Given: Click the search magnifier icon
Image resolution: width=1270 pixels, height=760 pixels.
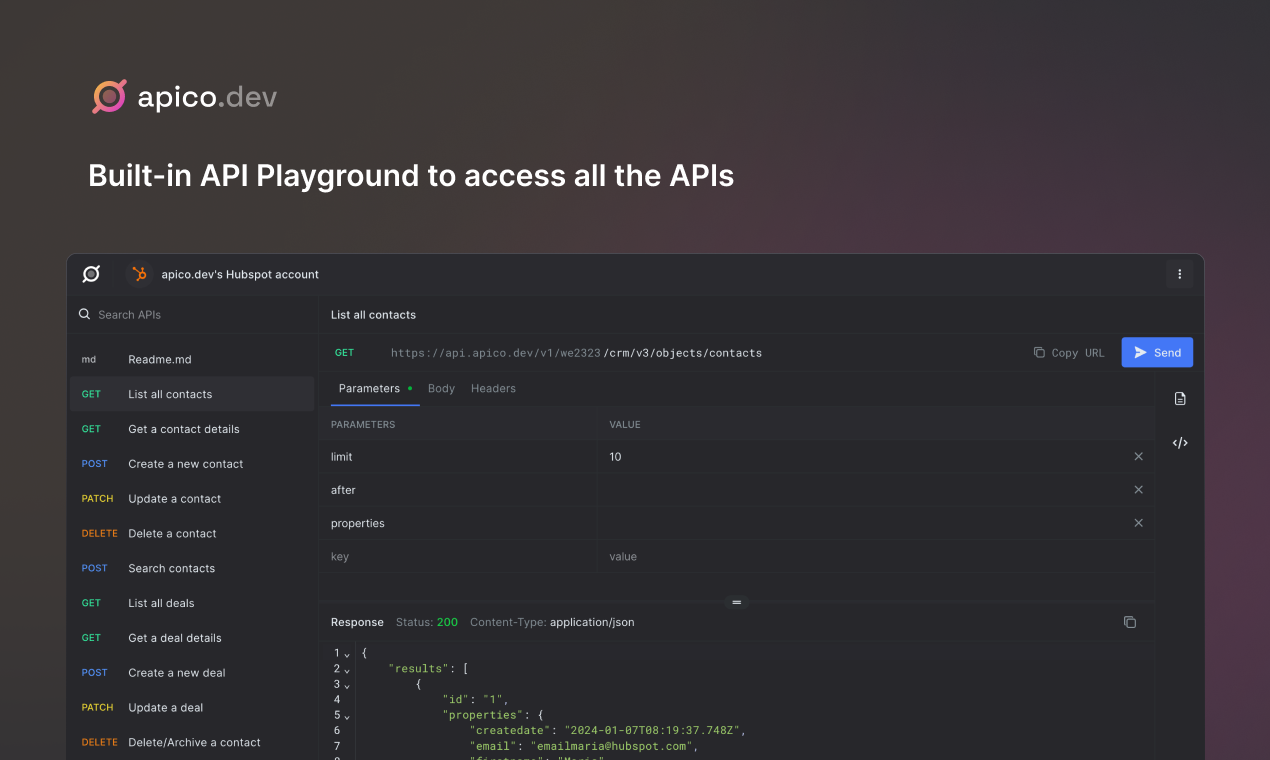Looking at the screenshot, I should point(85,314).
